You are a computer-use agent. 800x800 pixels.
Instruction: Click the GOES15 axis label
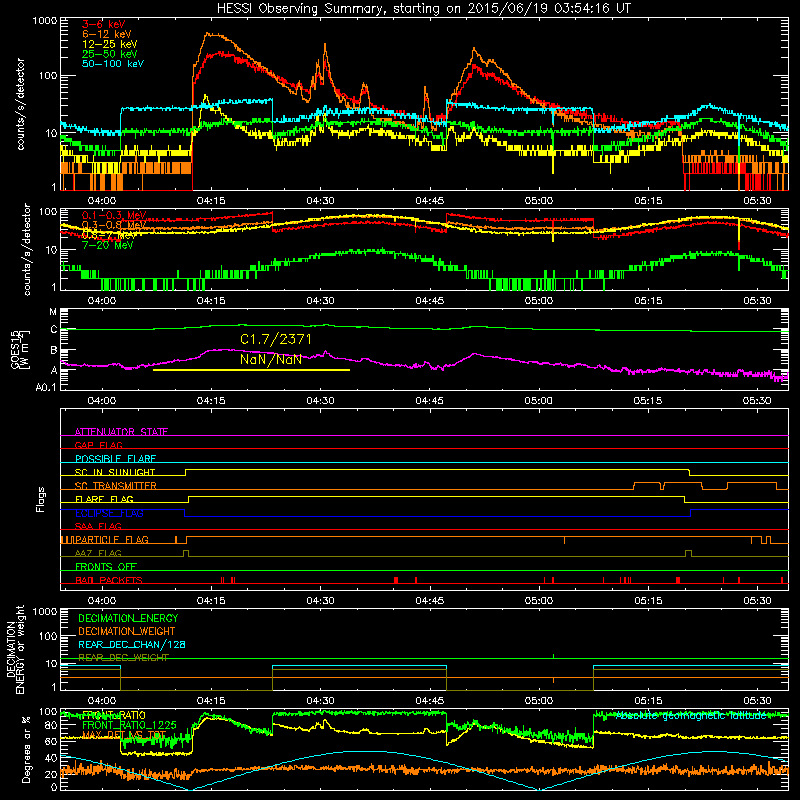(16, 350)
